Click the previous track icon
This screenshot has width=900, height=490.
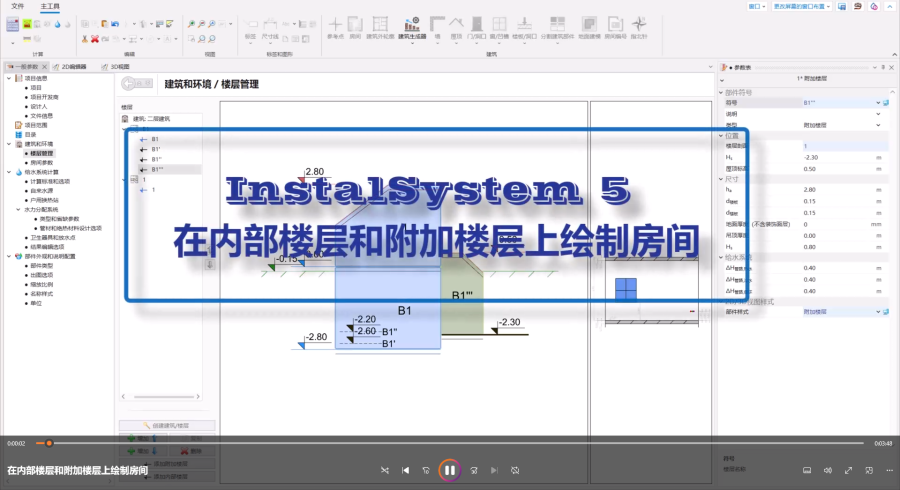pyautogui.click(x=406, y=469)
